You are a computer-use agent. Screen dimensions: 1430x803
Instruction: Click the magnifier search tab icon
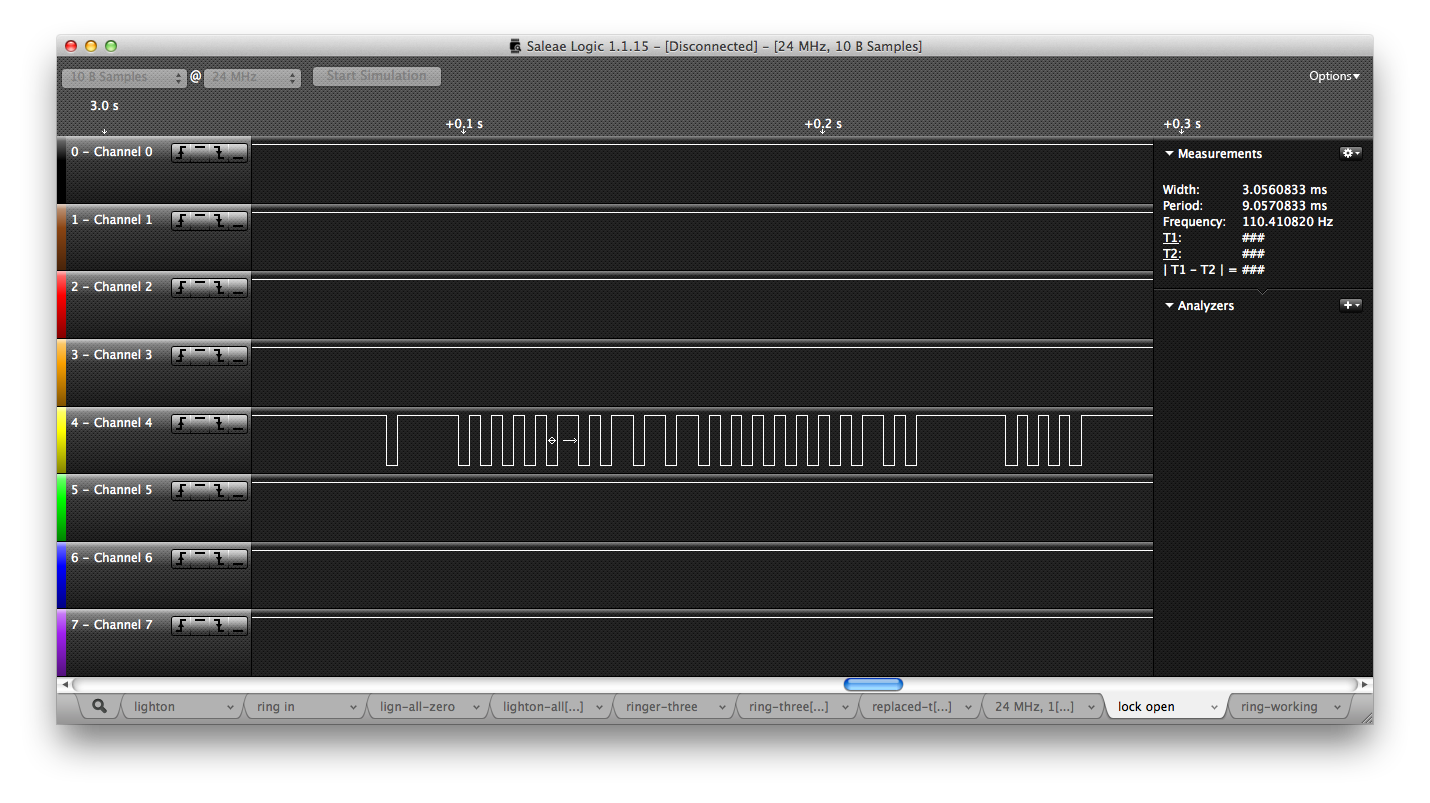(x=99, y=706)
